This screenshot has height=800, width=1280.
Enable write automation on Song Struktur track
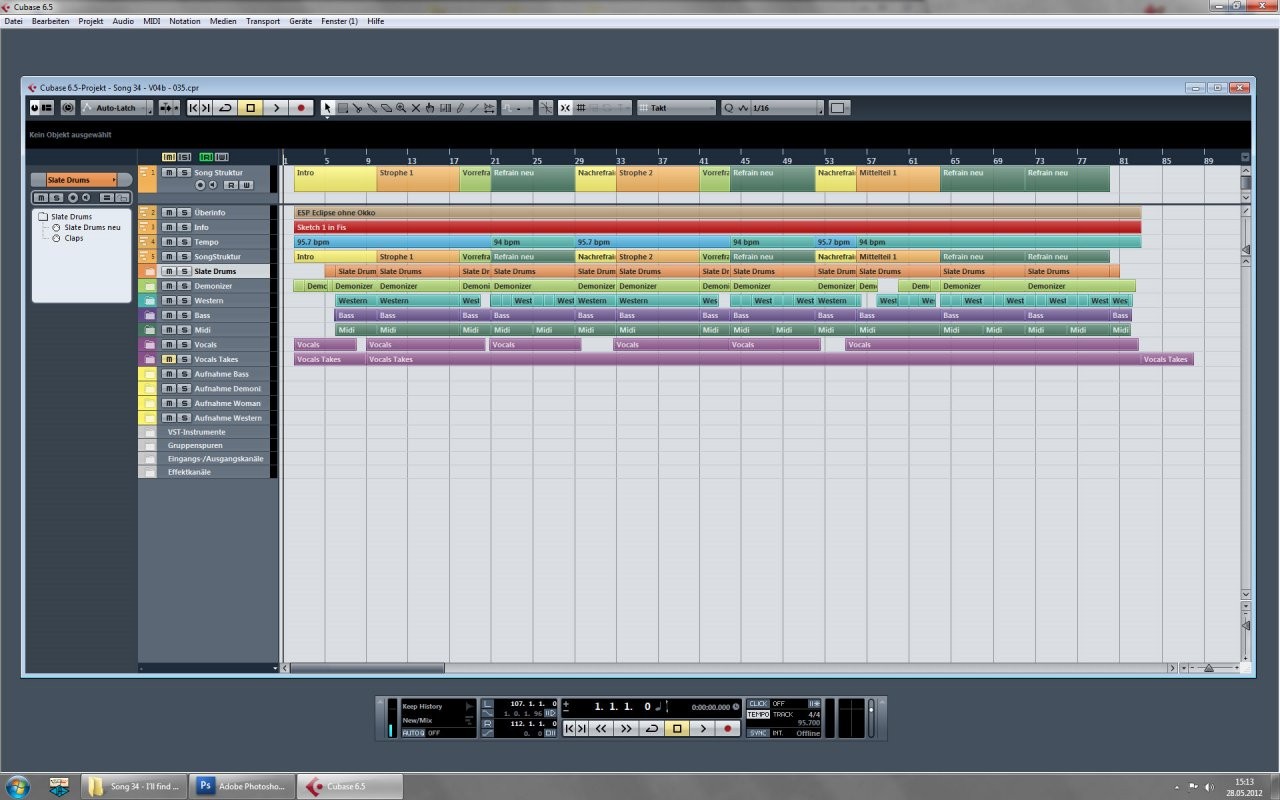pyautogui.click(x=246, y=185)
